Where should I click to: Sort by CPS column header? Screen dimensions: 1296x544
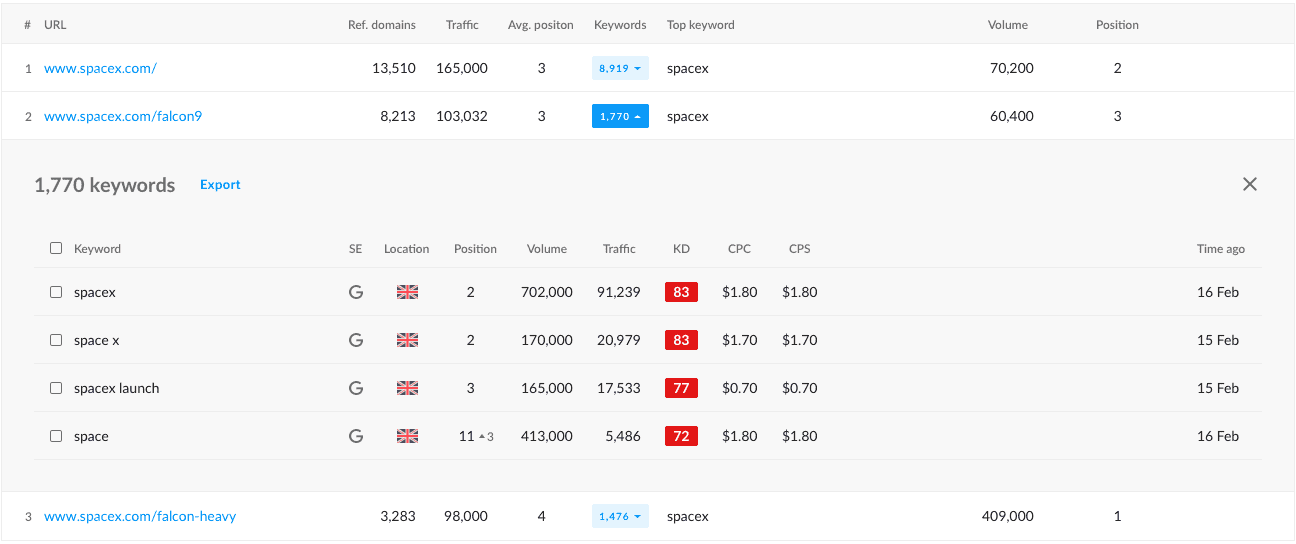(799, 249)
